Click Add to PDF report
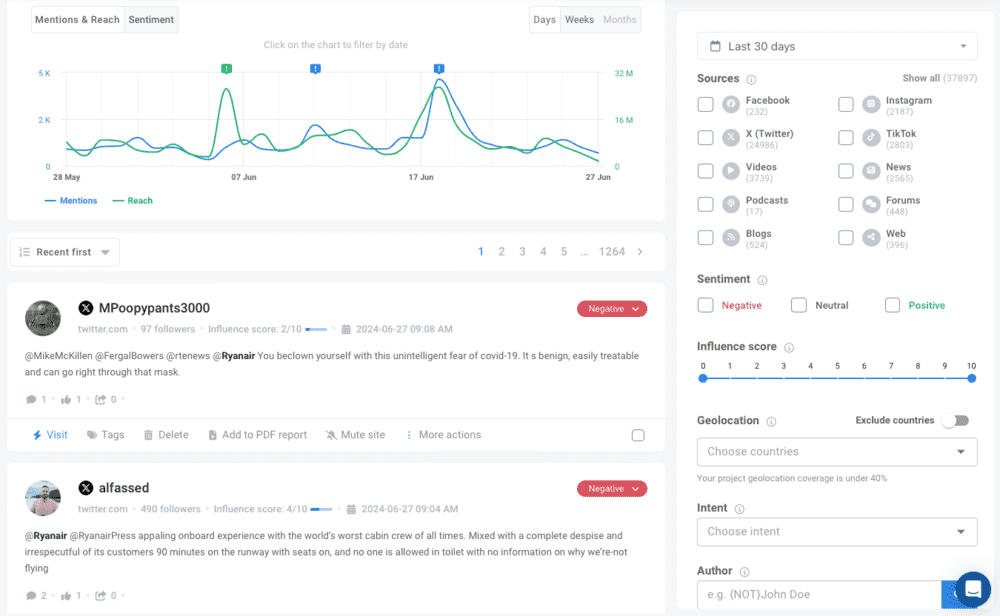 point(258,435)
